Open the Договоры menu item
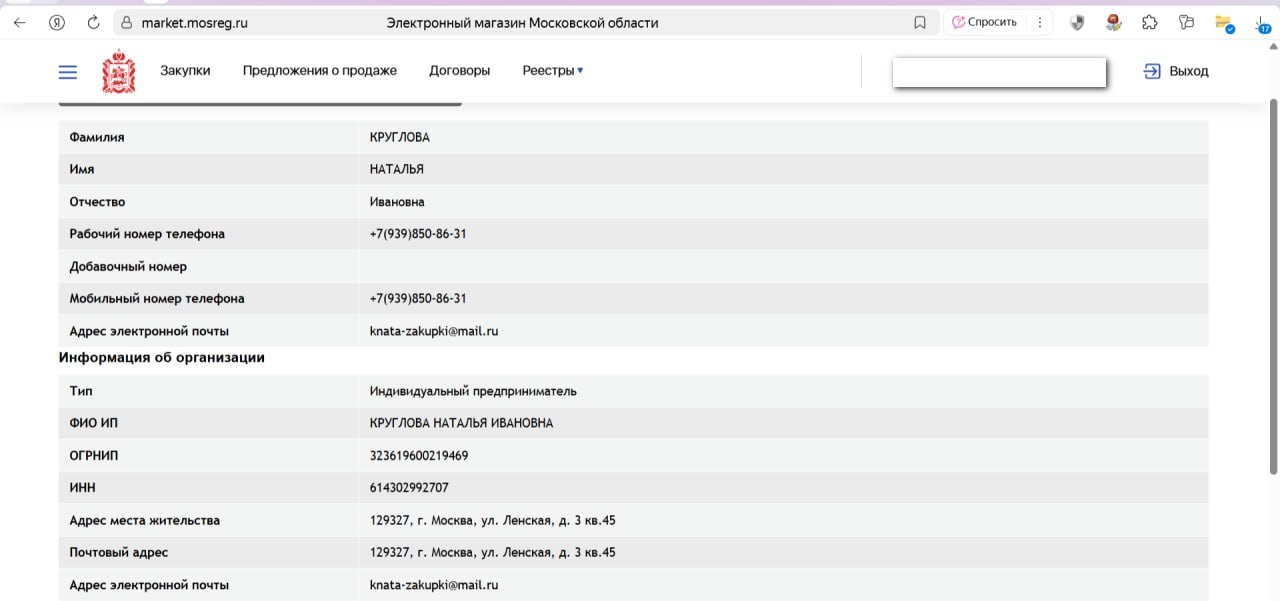Image resolution: width=1280 pixels, height=601 pixels. [460, 70]
